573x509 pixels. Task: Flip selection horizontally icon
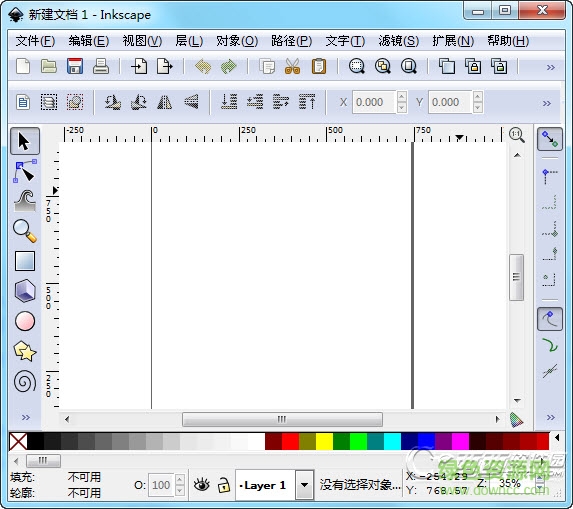[x=164, y=102]
